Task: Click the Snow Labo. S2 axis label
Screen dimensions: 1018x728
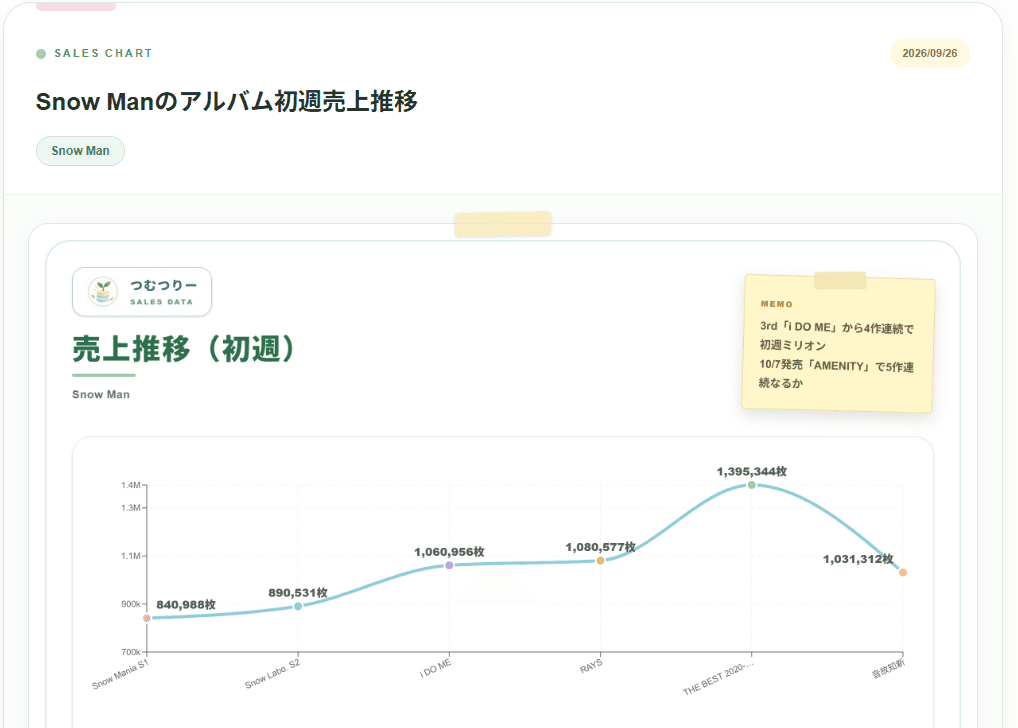Action: 272,673
